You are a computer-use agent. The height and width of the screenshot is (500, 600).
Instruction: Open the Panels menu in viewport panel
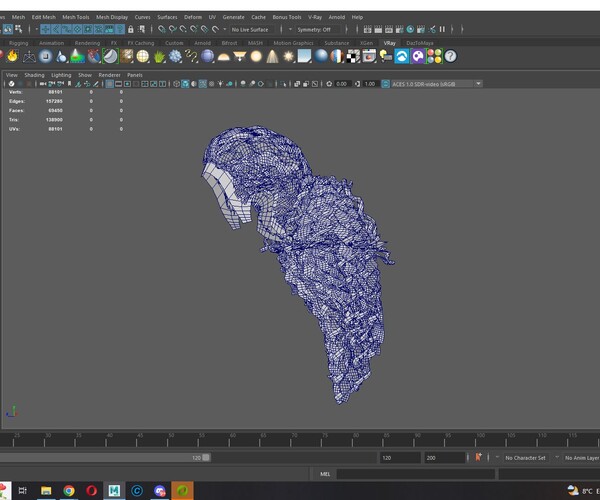[x=135, y=75]
